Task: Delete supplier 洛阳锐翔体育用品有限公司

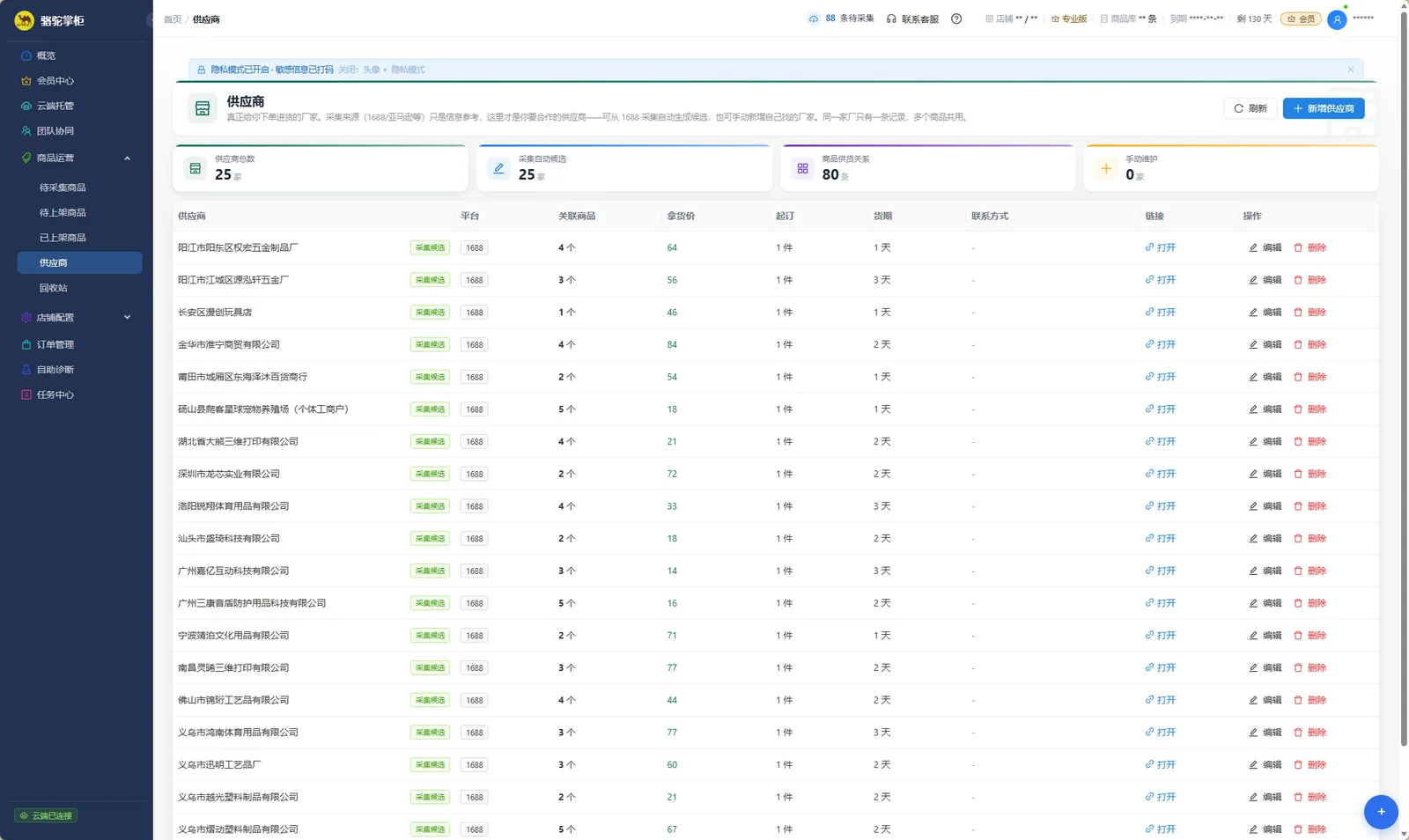Action: [1310, 506]
